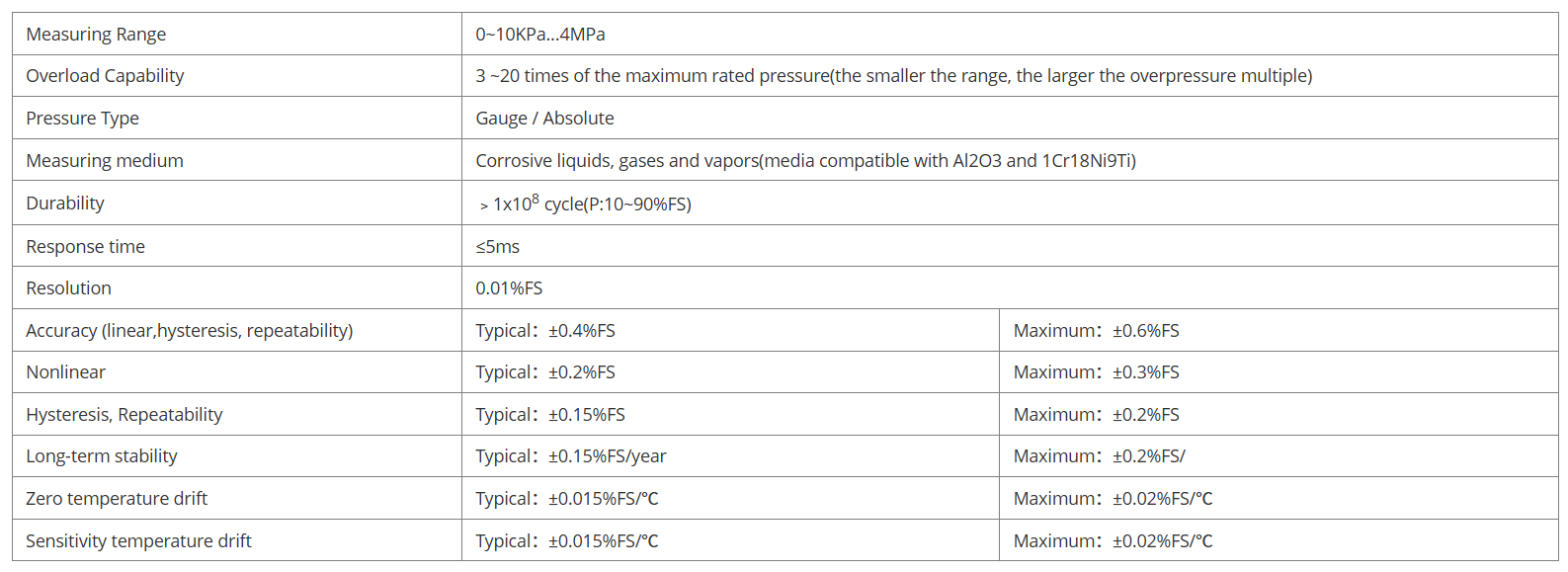1568x572 pixels.
Task: Select Nonlinear maximum ±0.3%FS cell
Action: tap(1279, 372)
